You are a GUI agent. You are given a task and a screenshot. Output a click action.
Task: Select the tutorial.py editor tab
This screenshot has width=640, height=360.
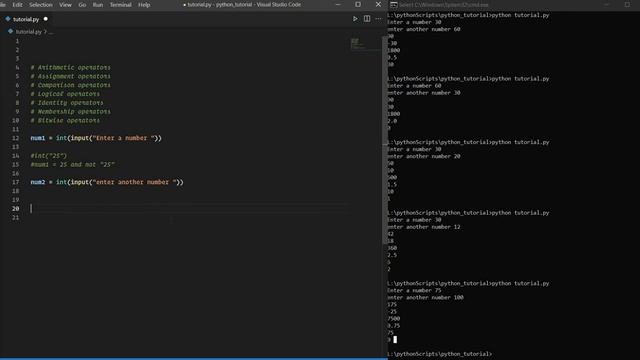26,19
